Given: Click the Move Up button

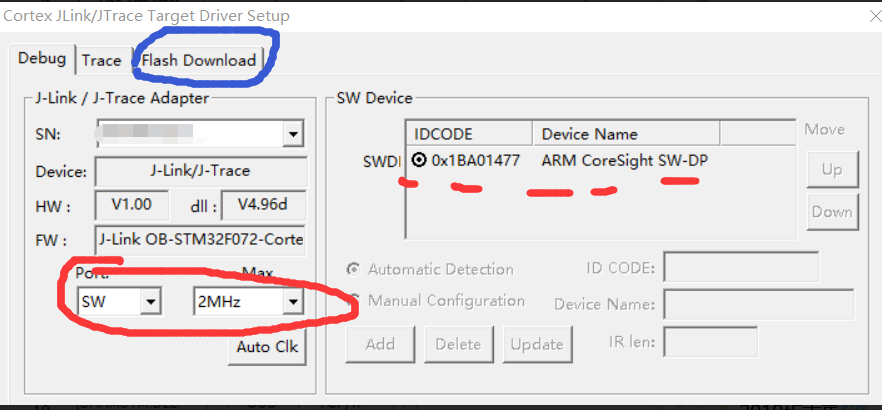Looking at the screenshot, I should point(832,170).
